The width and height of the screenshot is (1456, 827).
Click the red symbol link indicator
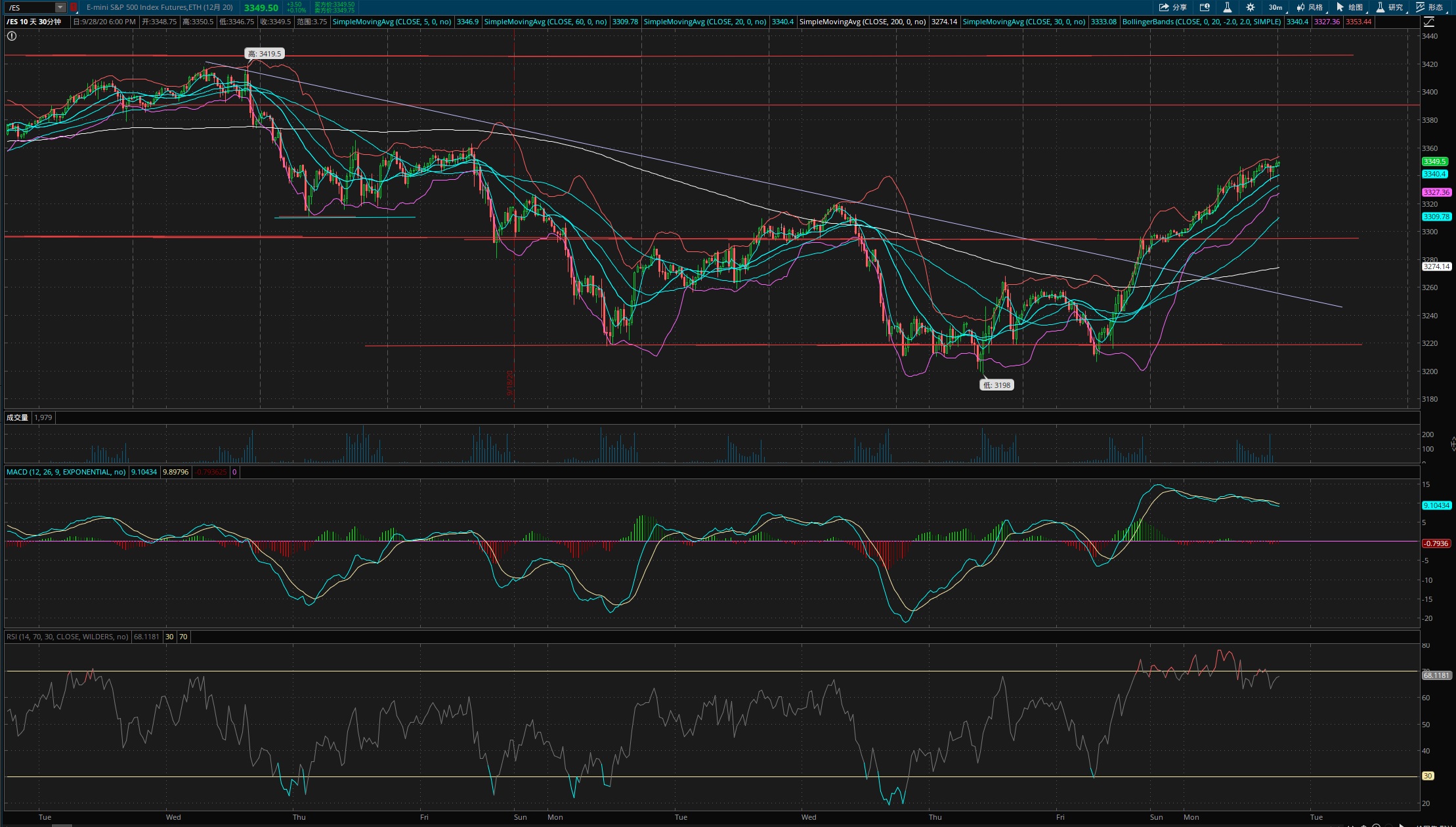74,7
